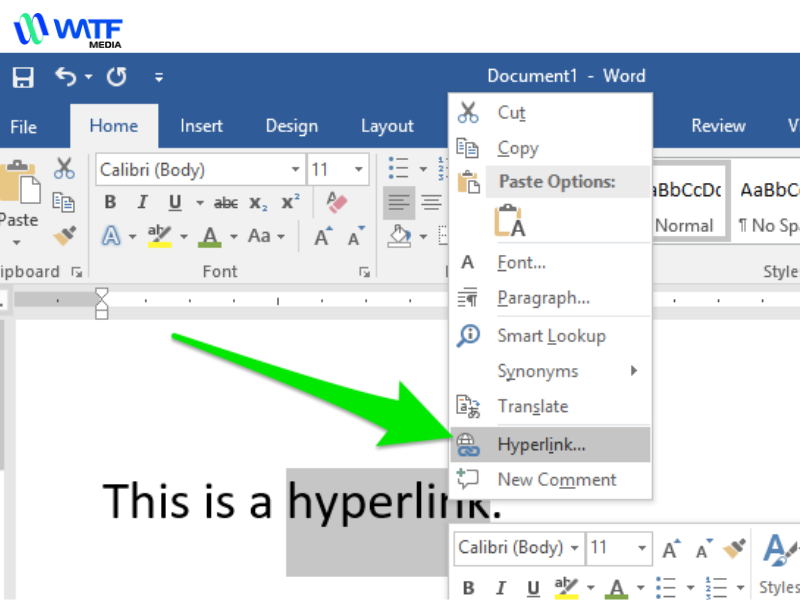Viewport: 800px width, 600px height.
Task: Toggle Align Left in the ribbon
Action: coord(399,203)
